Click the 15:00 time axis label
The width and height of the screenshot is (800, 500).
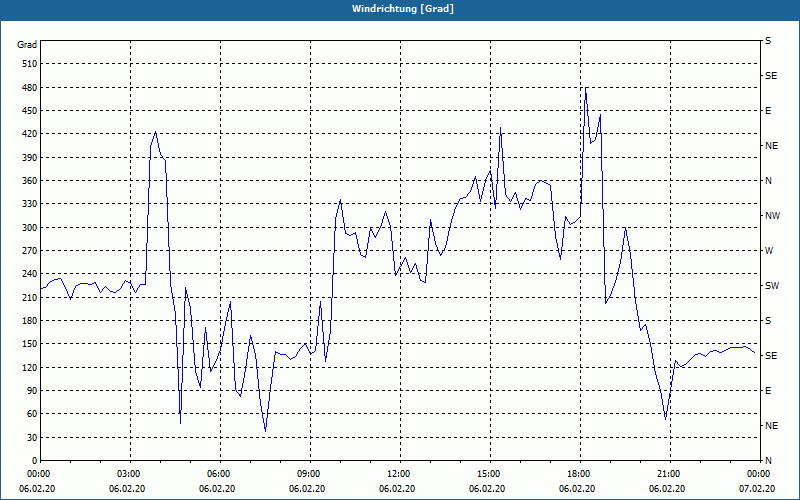point(490,474)
